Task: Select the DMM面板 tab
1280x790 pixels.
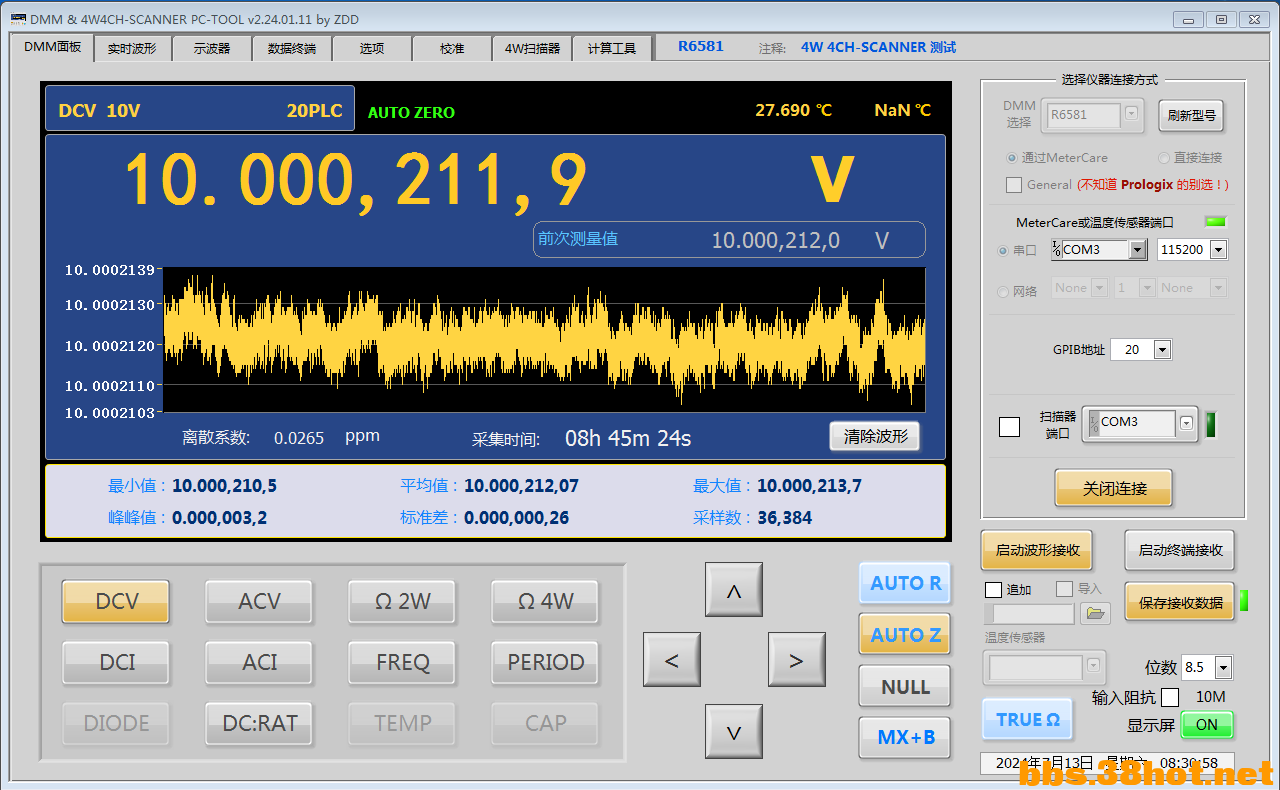Action: pyautogui.click(x=53, y=46)
